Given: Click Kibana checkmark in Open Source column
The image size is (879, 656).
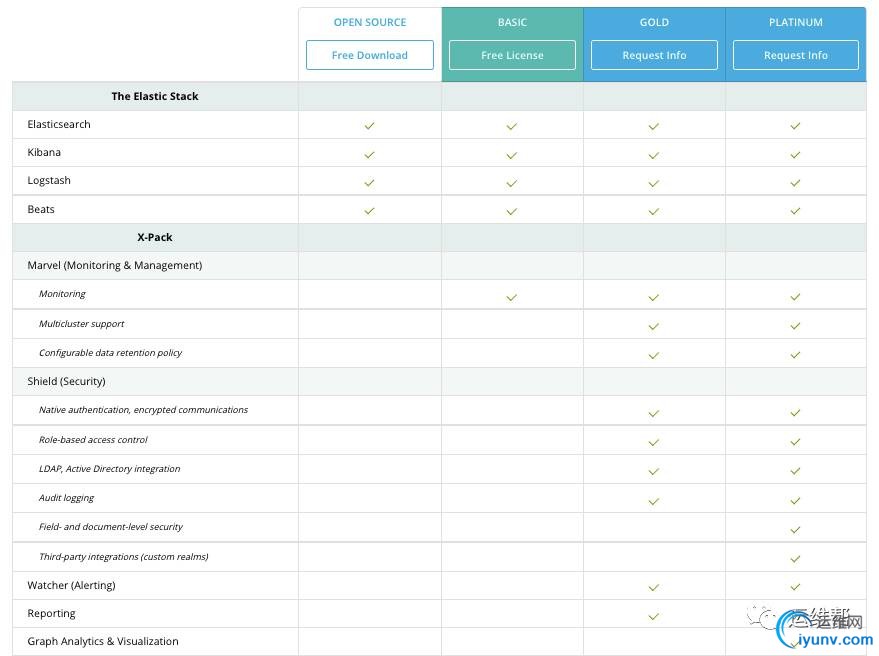Looking at the screenshot, I should (x=369, y=154).
